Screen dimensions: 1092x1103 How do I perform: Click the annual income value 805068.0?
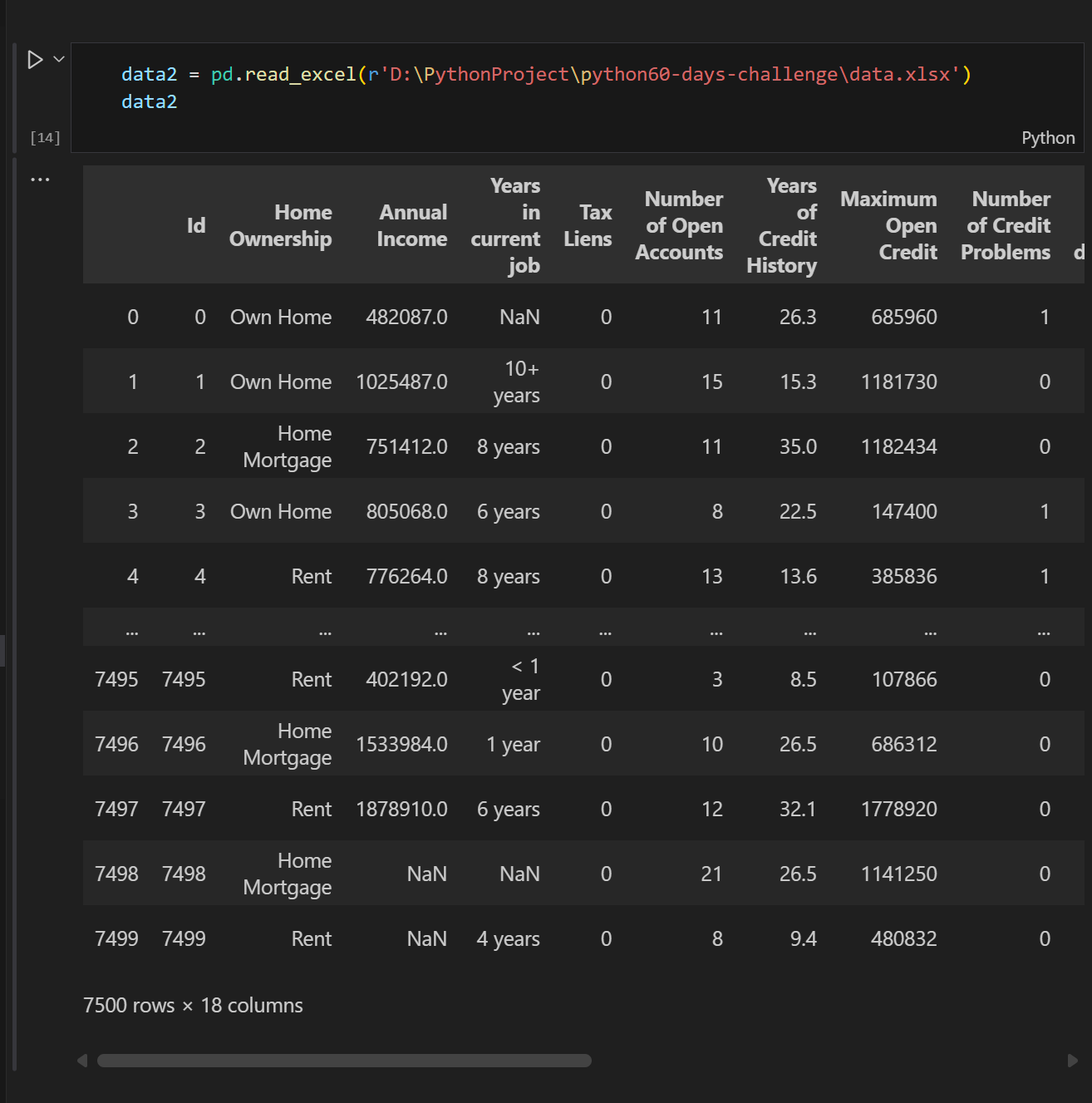(406, 512)
